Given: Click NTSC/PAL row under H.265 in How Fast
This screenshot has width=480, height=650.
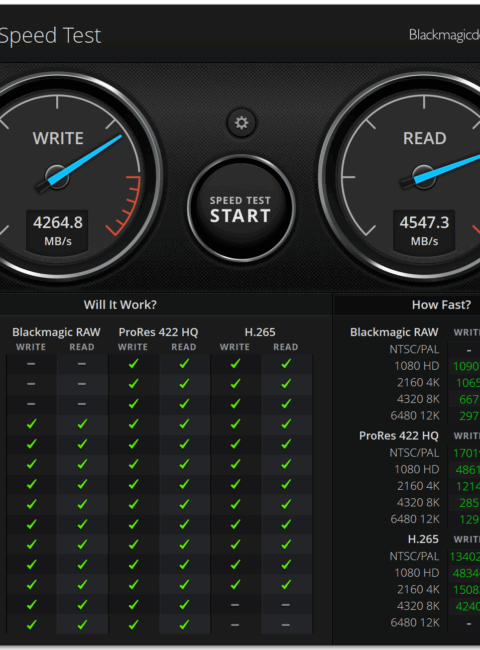Looking at the screenshot, I should (x=414, y=556).
